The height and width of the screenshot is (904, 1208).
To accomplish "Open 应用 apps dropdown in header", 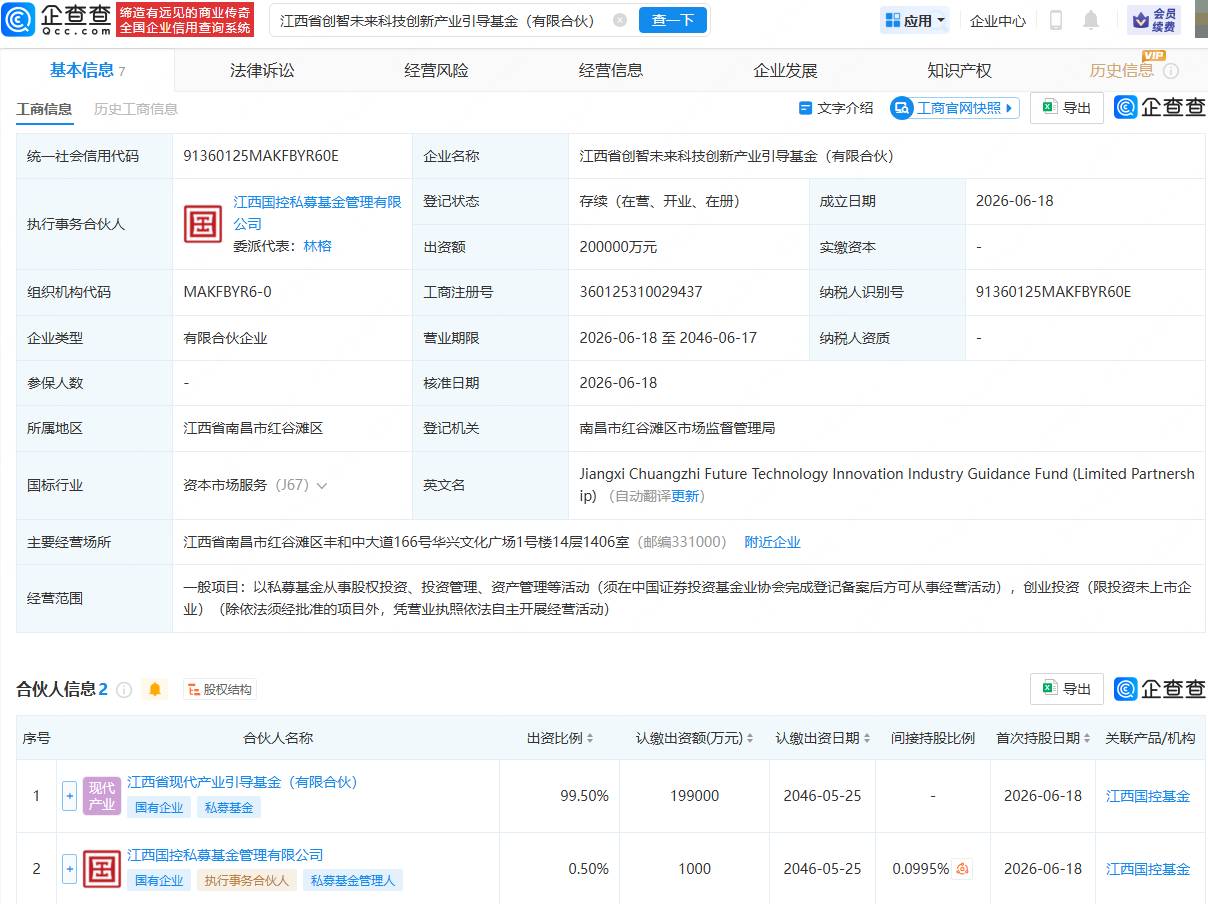I will point(915,20).
